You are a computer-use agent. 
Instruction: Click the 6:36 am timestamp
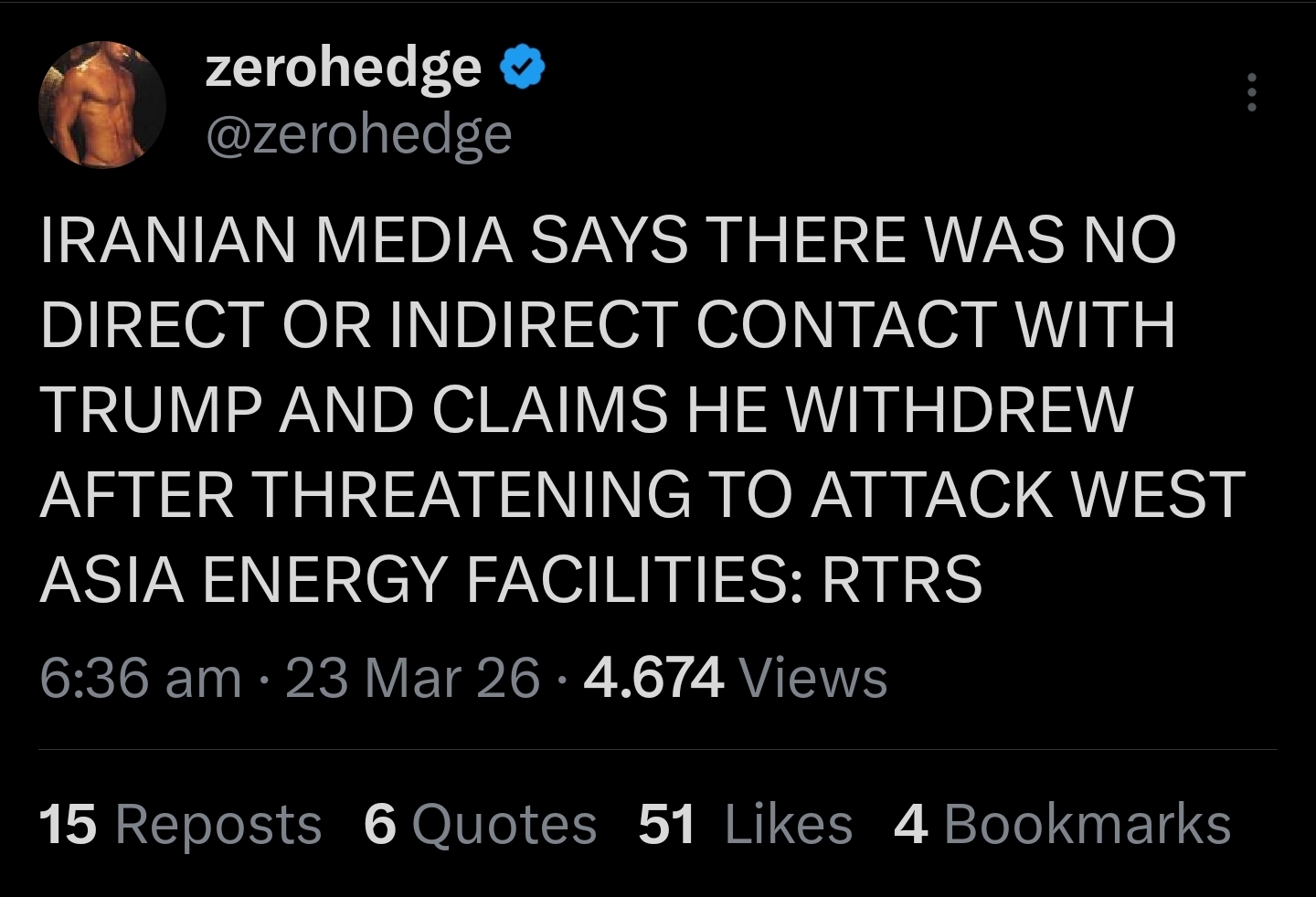tap(141, 678)
